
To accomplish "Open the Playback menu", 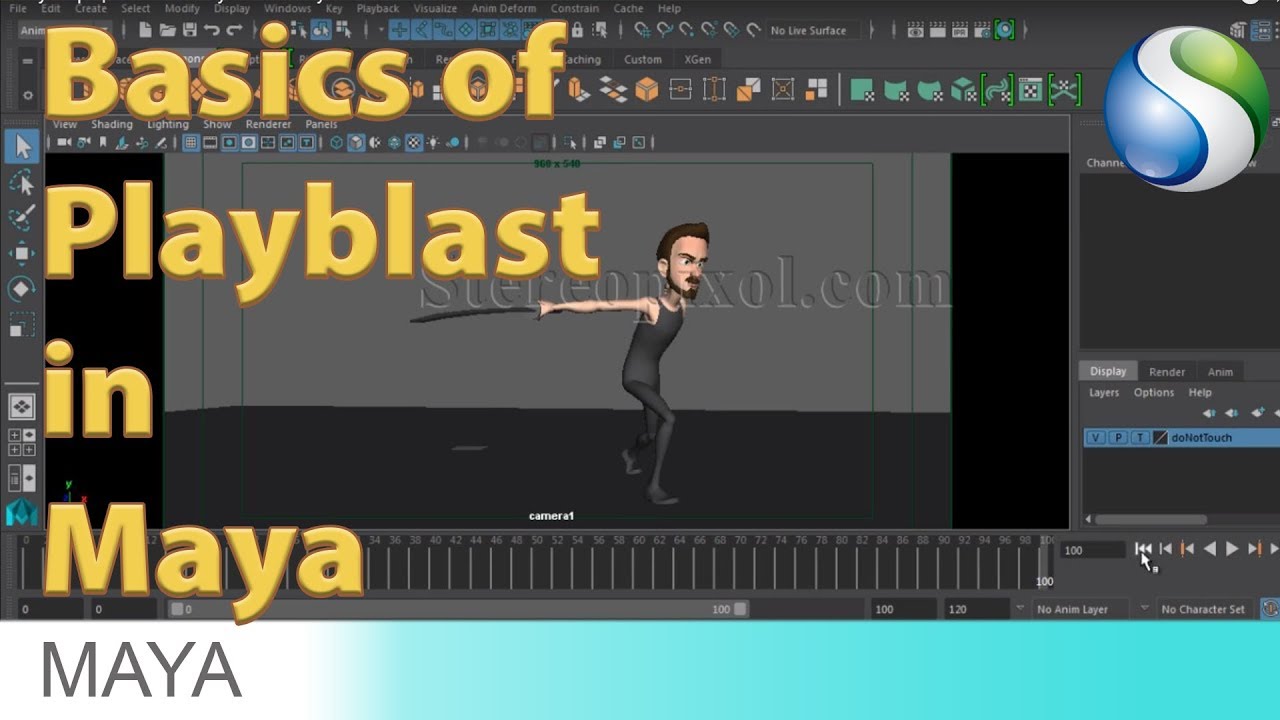I will pos(378,8).
